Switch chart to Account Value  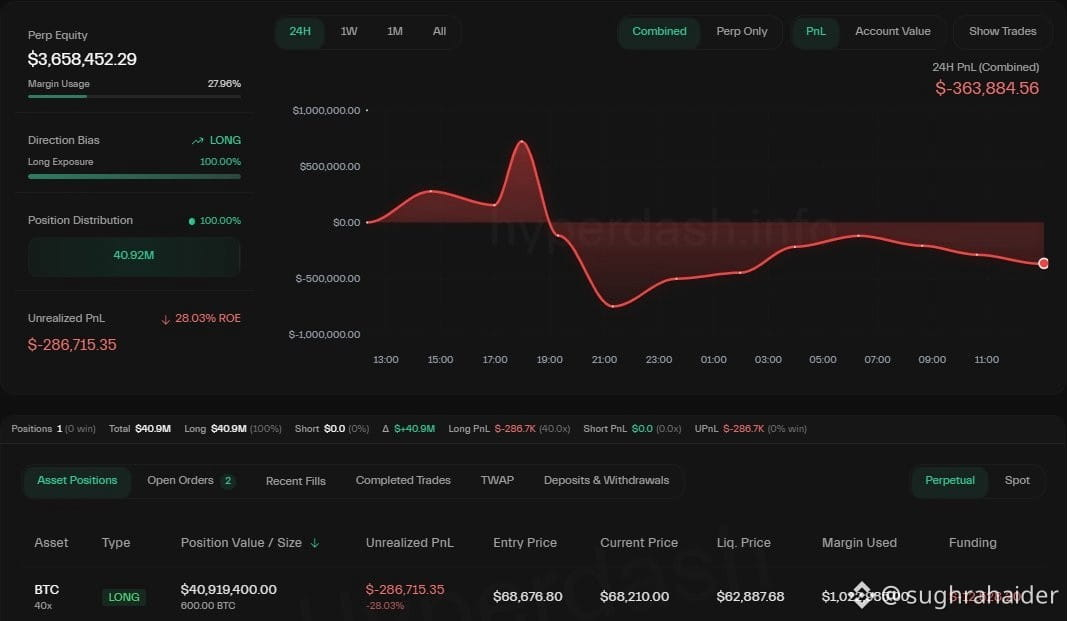coord(892,31)
